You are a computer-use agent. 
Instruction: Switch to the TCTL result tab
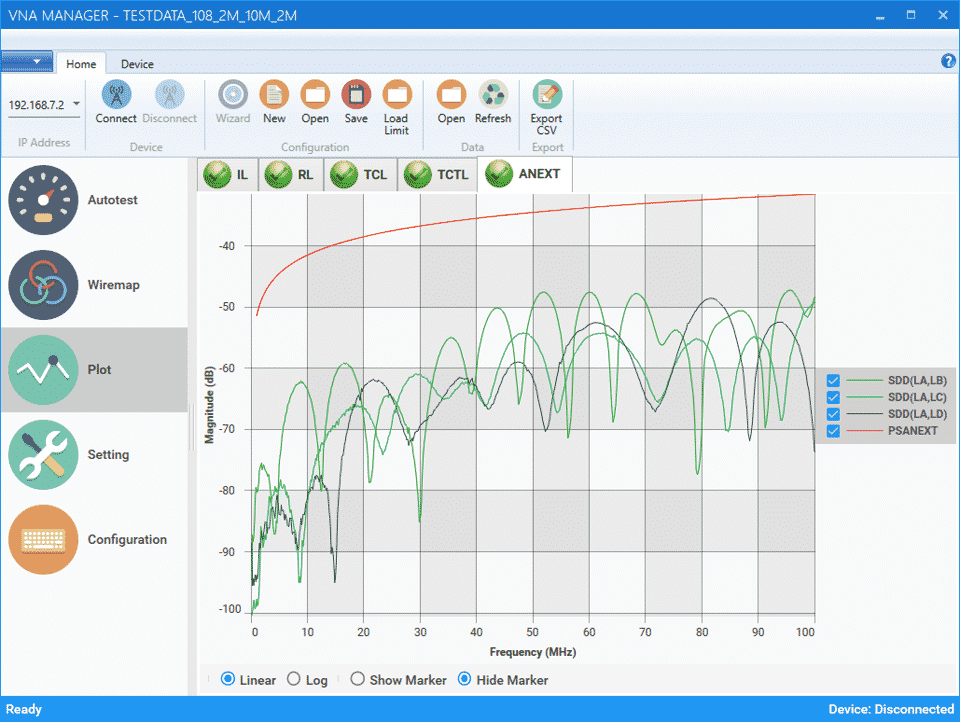point(437,175)
